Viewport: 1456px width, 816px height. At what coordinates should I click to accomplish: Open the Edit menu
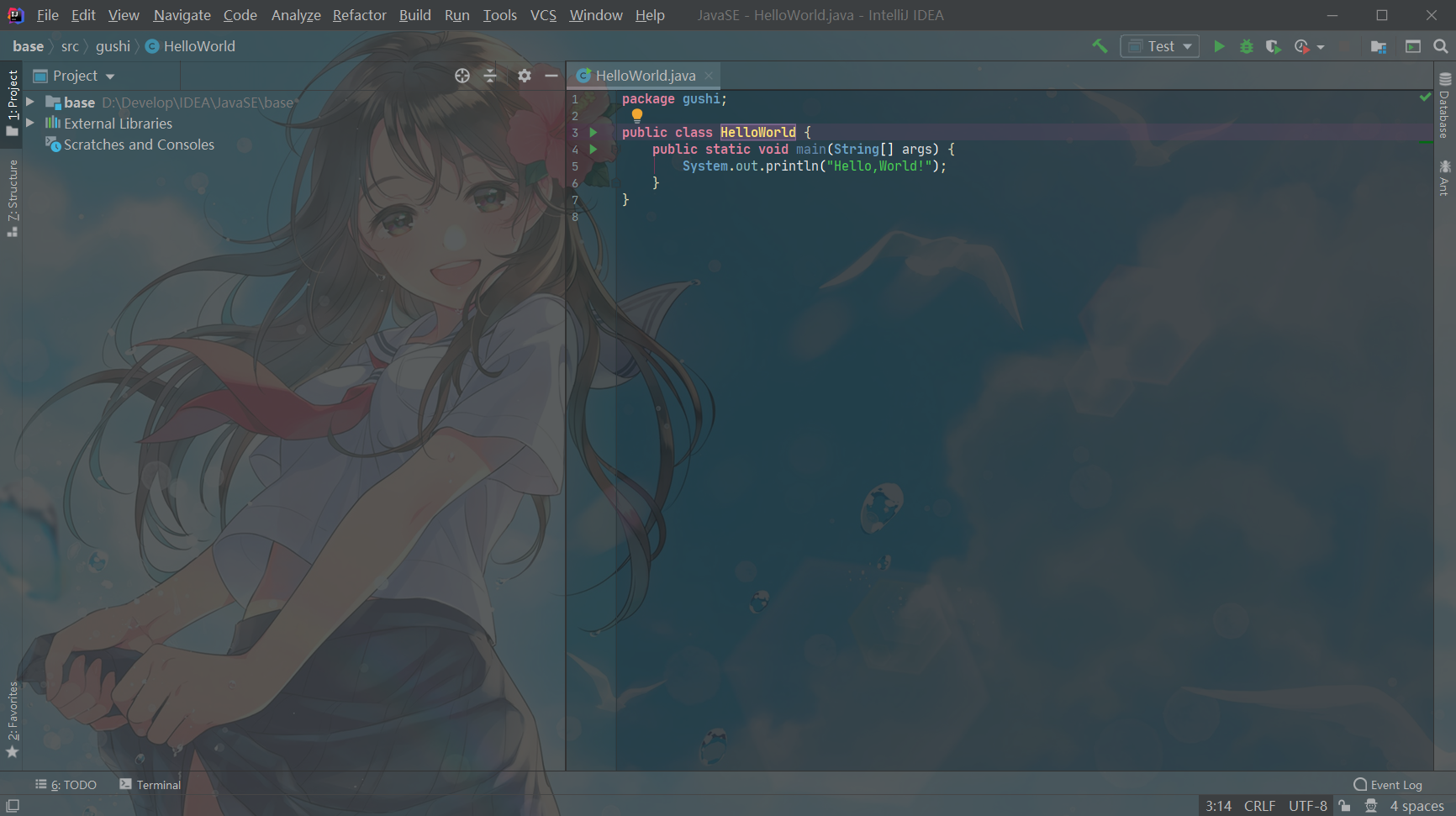(83, 15)
